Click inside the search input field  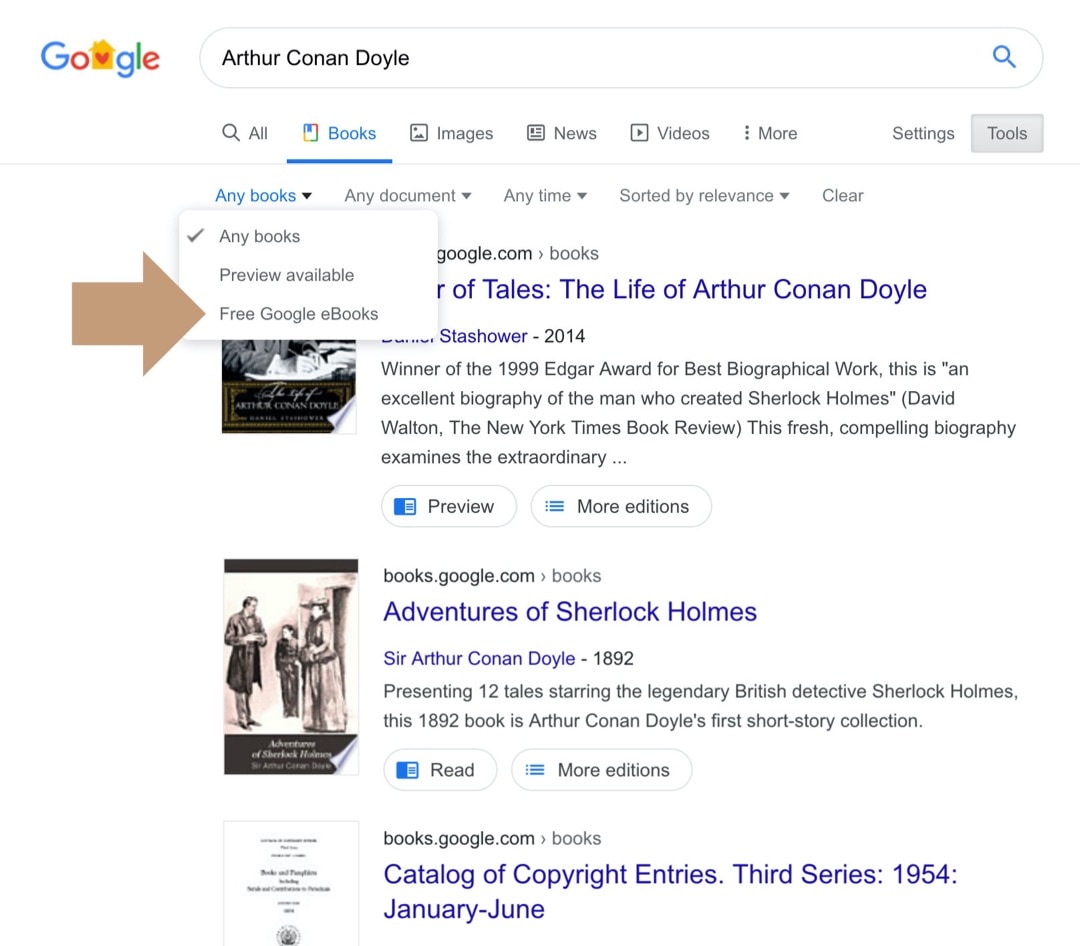click(x=500, y=57)
